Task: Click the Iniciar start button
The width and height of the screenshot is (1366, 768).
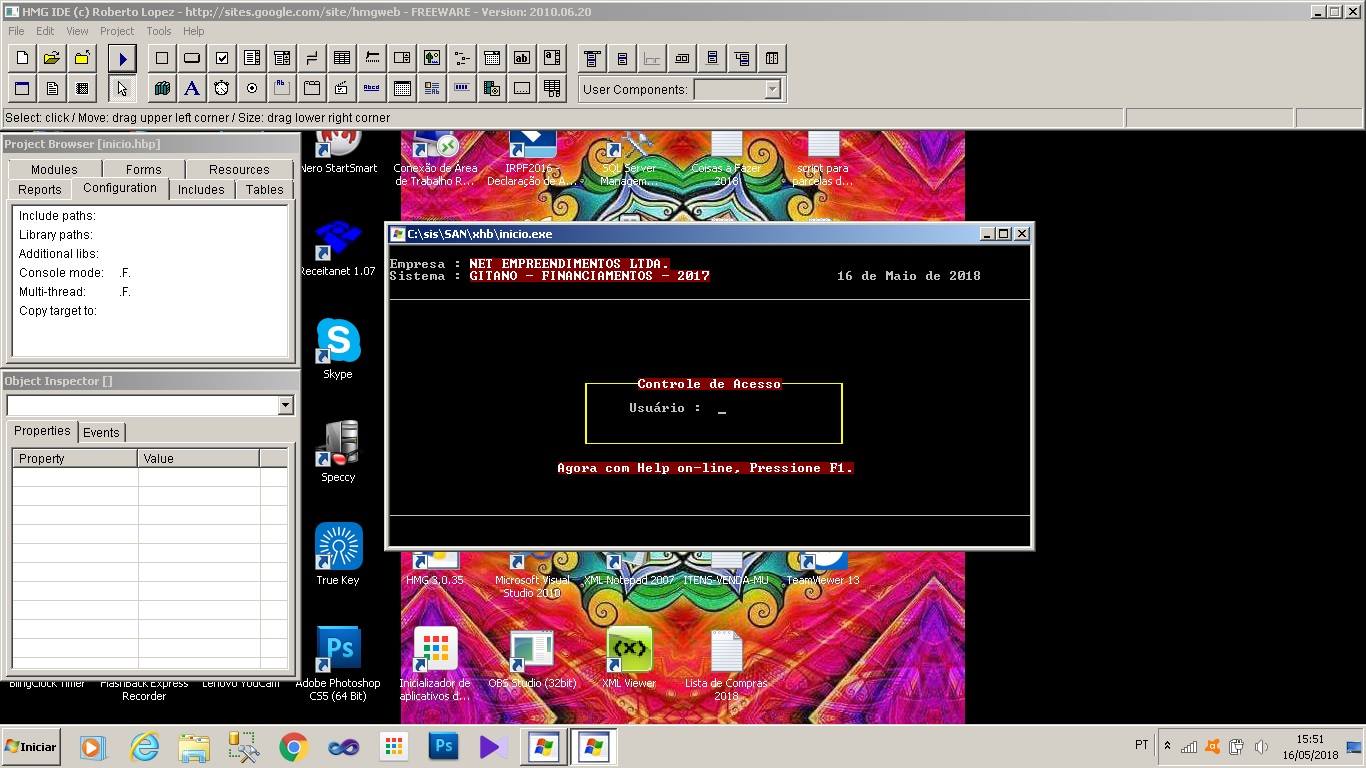Action: tap(31, 747)
